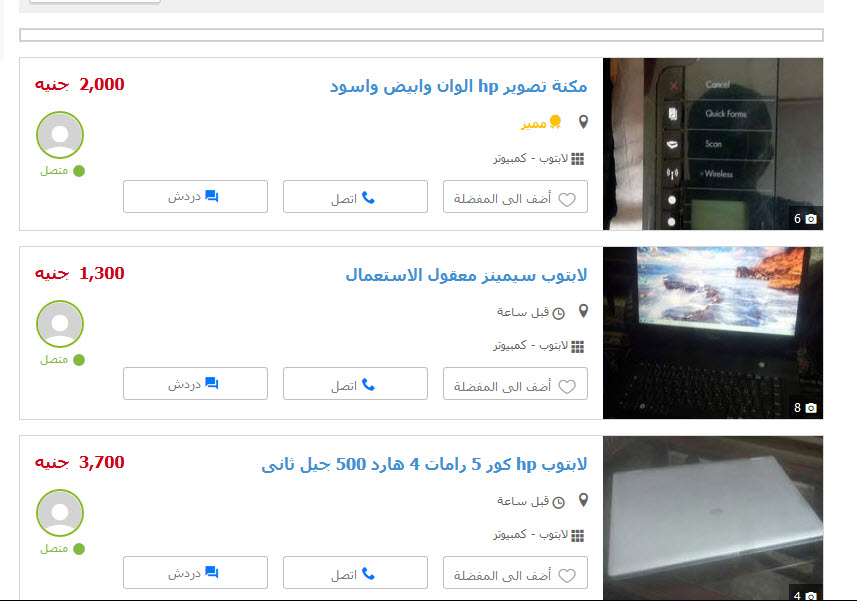This screenshot has width=857, height=601.
Task: Click the category grid icon on the photocopier listing
Action: pyautogui.click(x=578, y=159)
